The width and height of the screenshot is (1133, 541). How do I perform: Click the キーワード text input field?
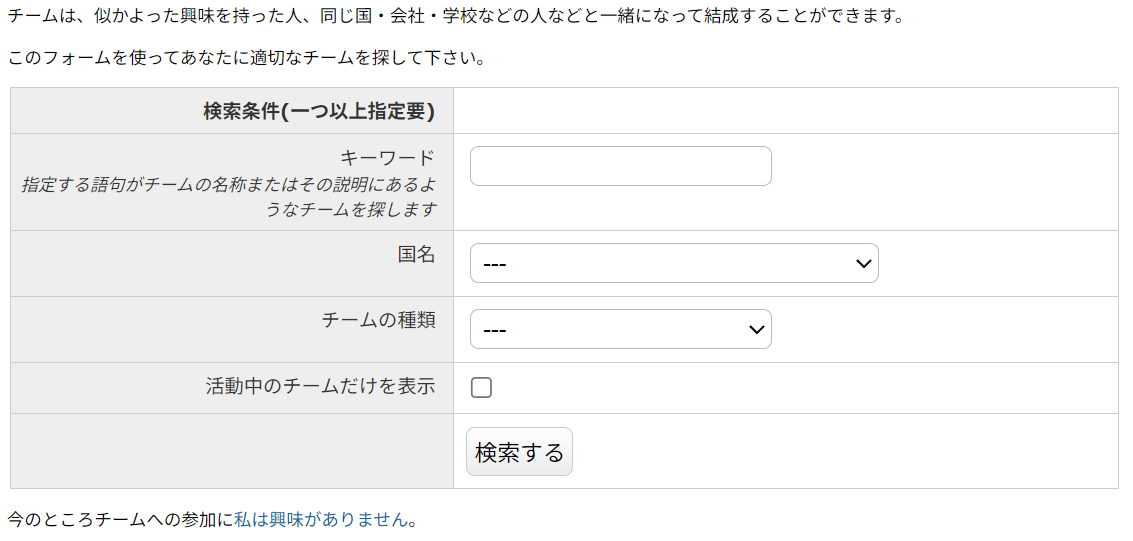coord(620,166)
